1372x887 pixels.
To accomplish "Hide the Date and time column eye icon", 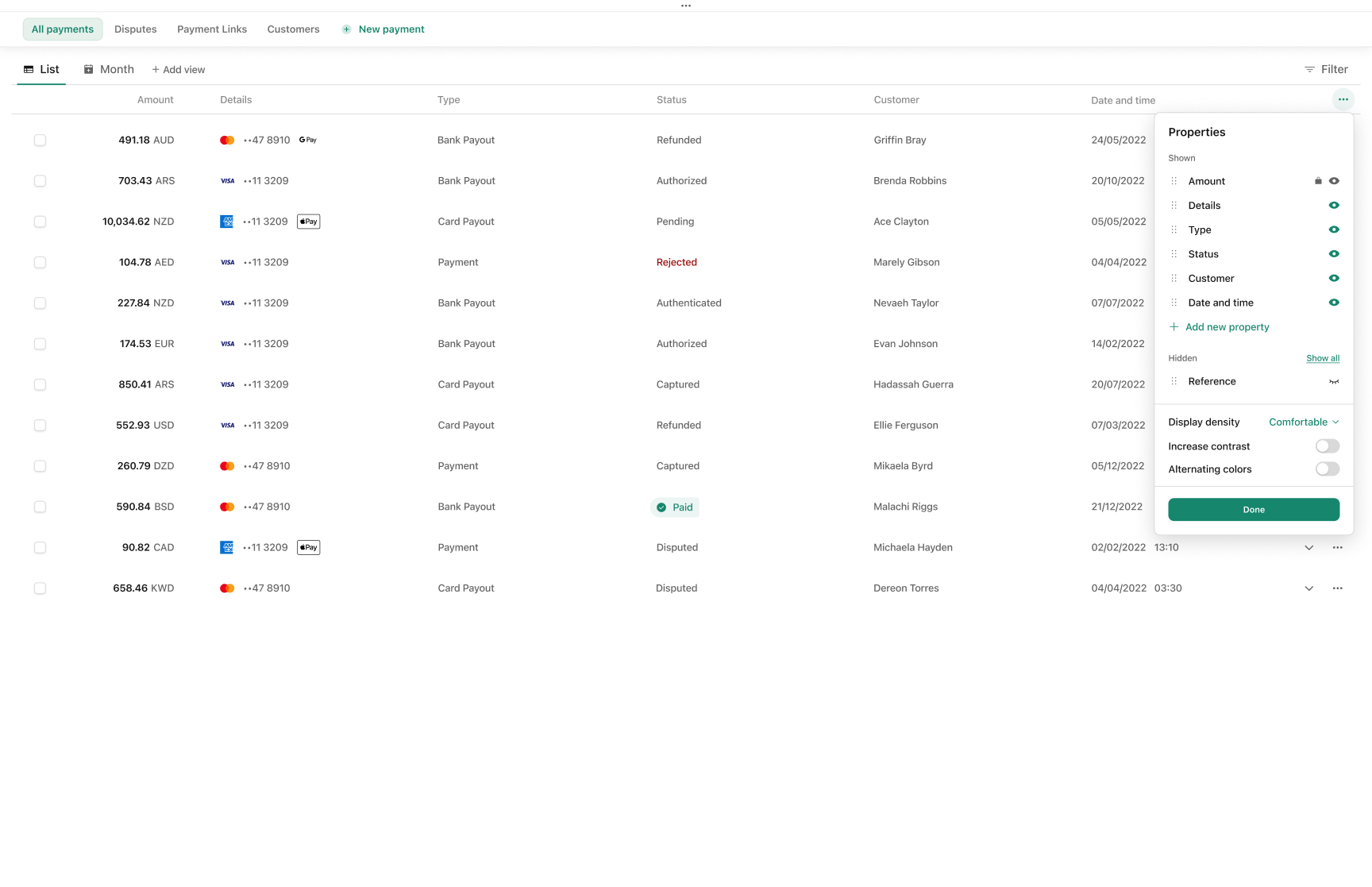I will [x=1334, y=303].
